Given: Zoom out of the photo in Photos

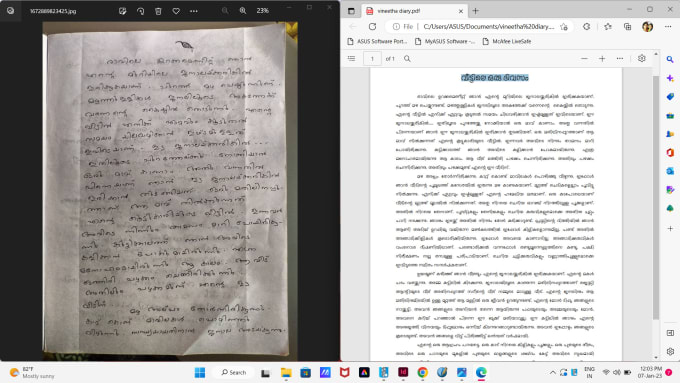Looking at the screenshot, I should 225,11.
